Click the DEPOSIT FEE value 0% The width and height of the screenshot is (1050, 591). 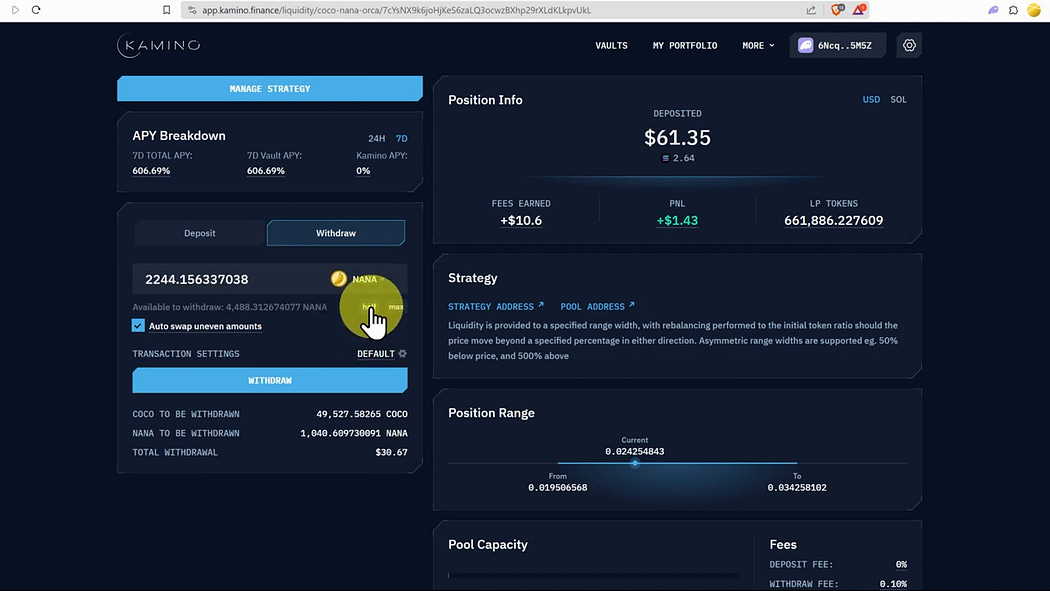click(901, 564)
